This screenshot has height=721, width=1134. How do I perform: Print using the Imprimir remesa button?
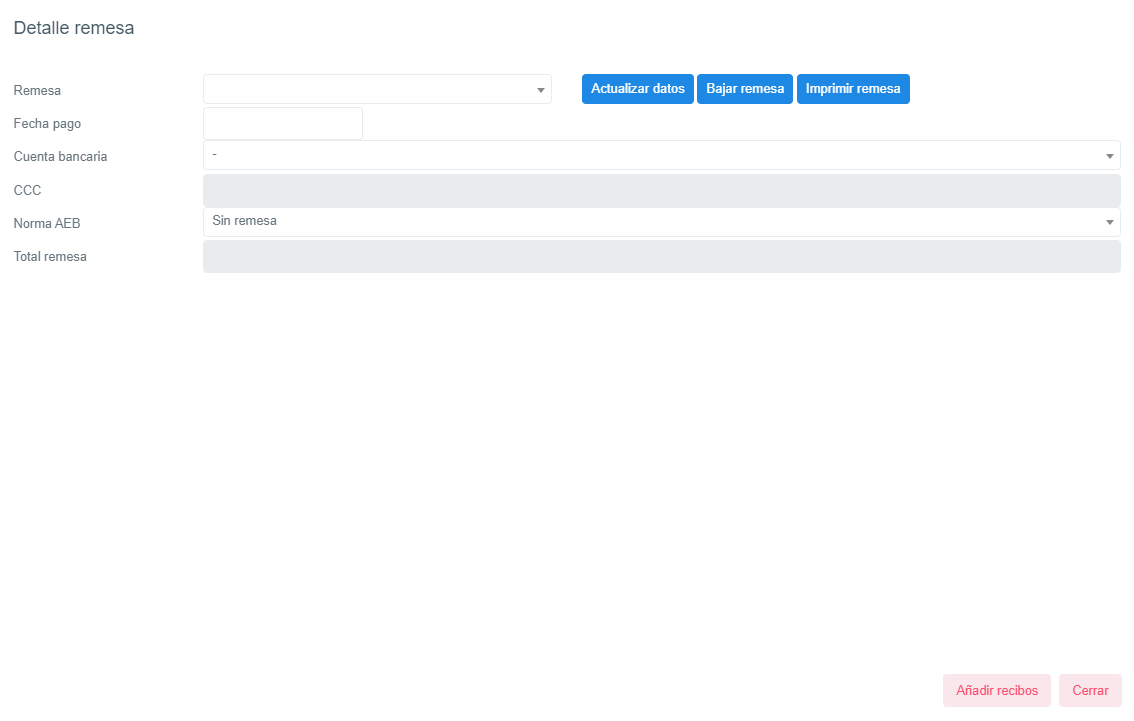853,89
